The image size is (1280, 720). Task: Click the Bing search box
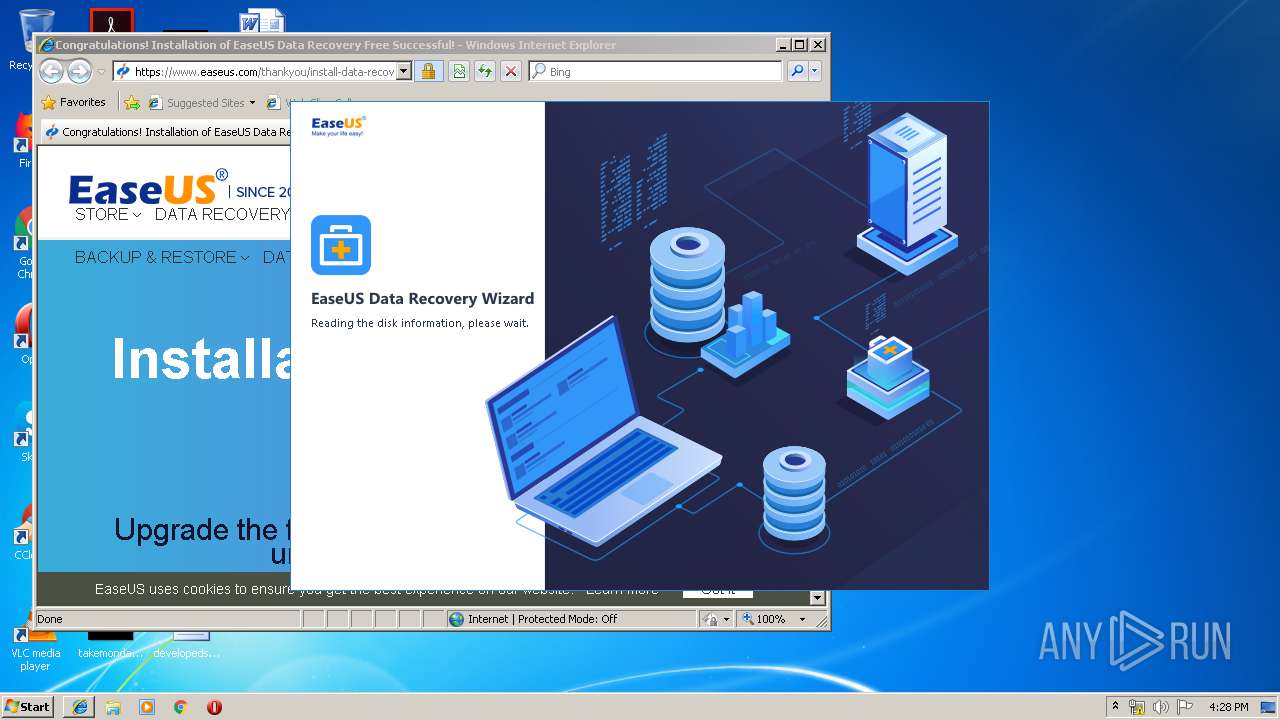(655, 71)
